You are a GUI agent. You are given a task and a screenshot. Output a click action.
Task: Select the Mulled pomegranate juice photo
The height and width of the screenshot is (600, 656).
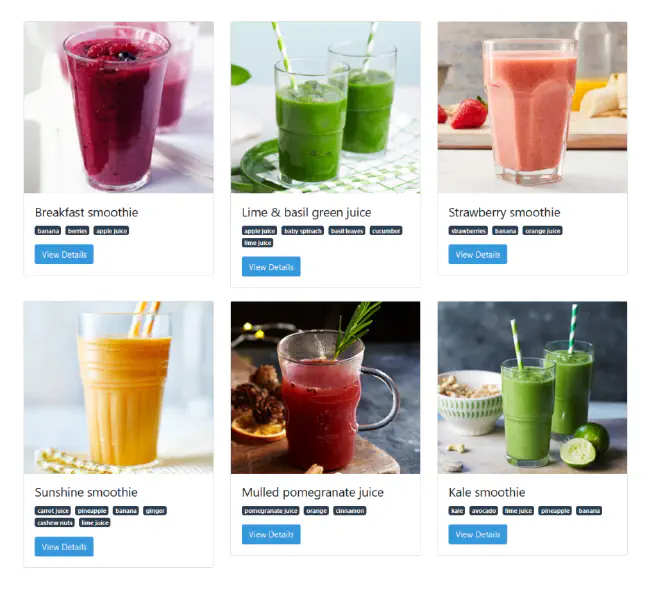(x=325, y=387)
